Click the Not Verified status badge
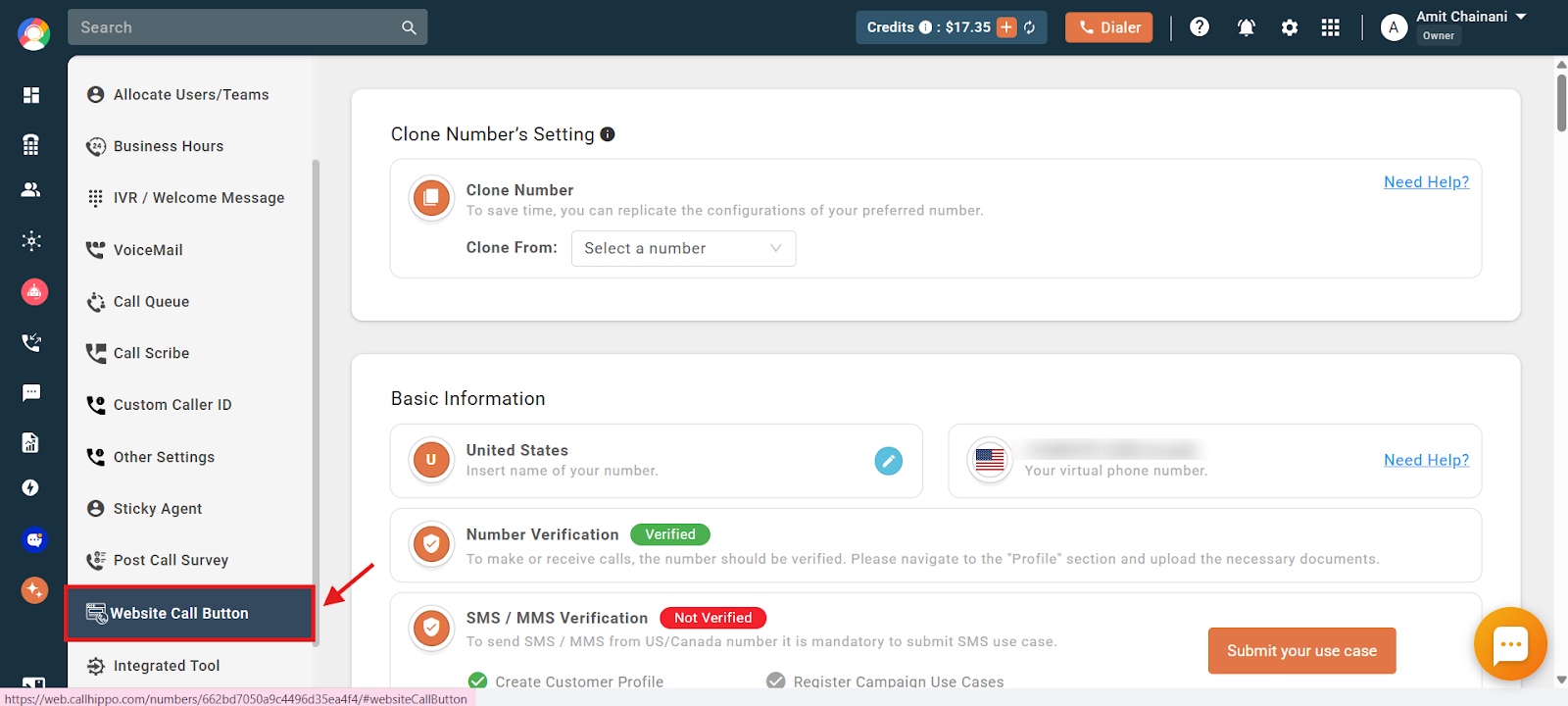This screenshot has height=706, width=1568. click(x=713, y=618)
